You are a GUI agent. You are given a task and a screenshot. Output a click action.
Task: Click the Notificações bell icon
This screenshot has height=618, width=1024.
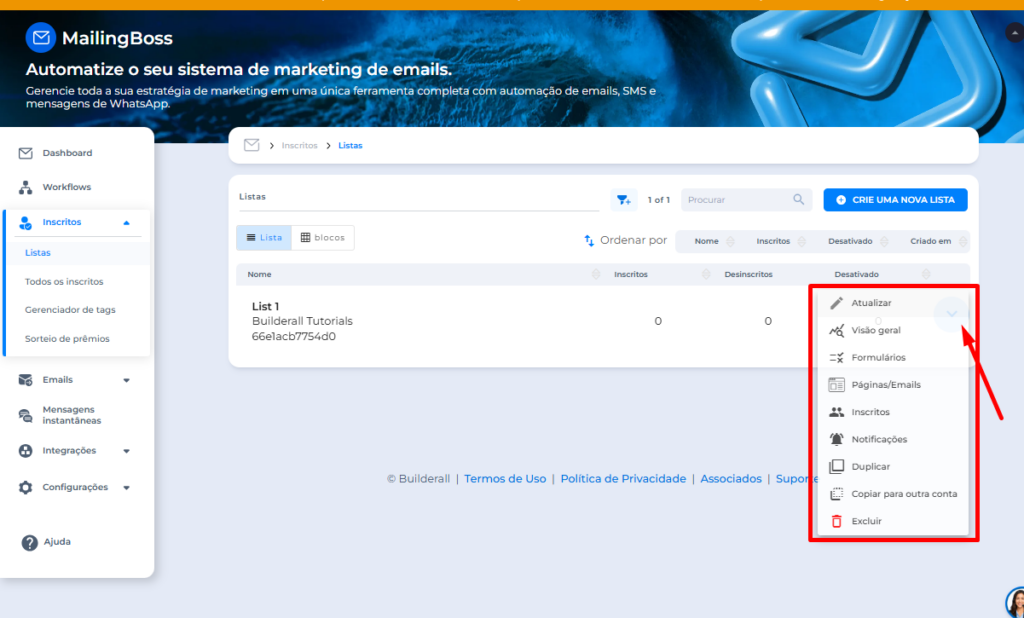coord(837,439)
